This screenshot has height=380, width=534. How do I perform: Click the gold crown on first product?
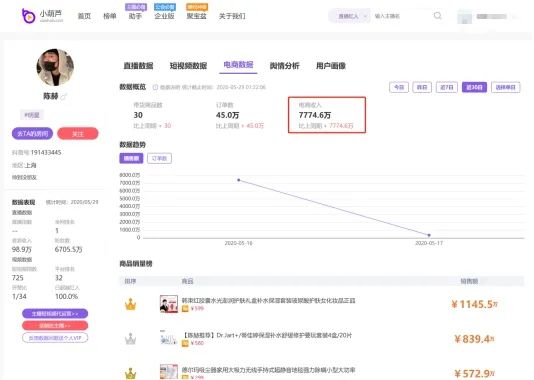pyautogui.click(x=130, y=304)
